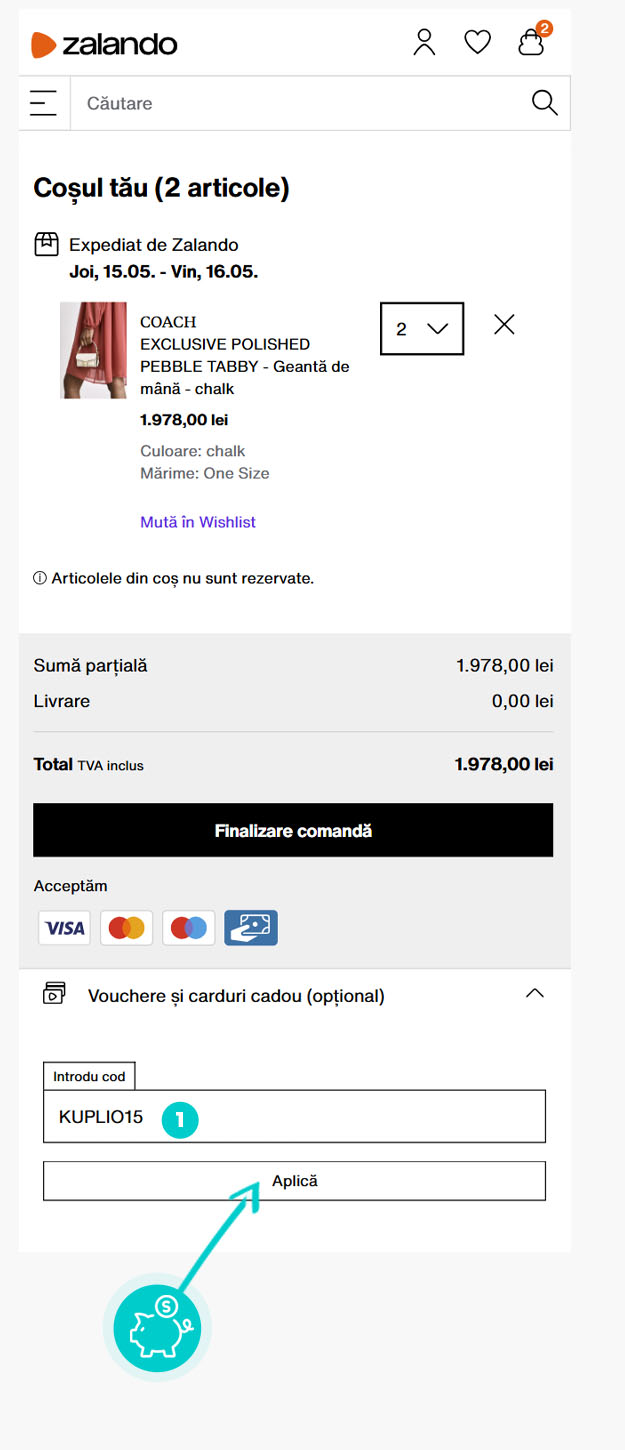Open the hamburger menu
Image resolution: width=625 pixels, height=1450 pixels.
[x=43, y=103]
